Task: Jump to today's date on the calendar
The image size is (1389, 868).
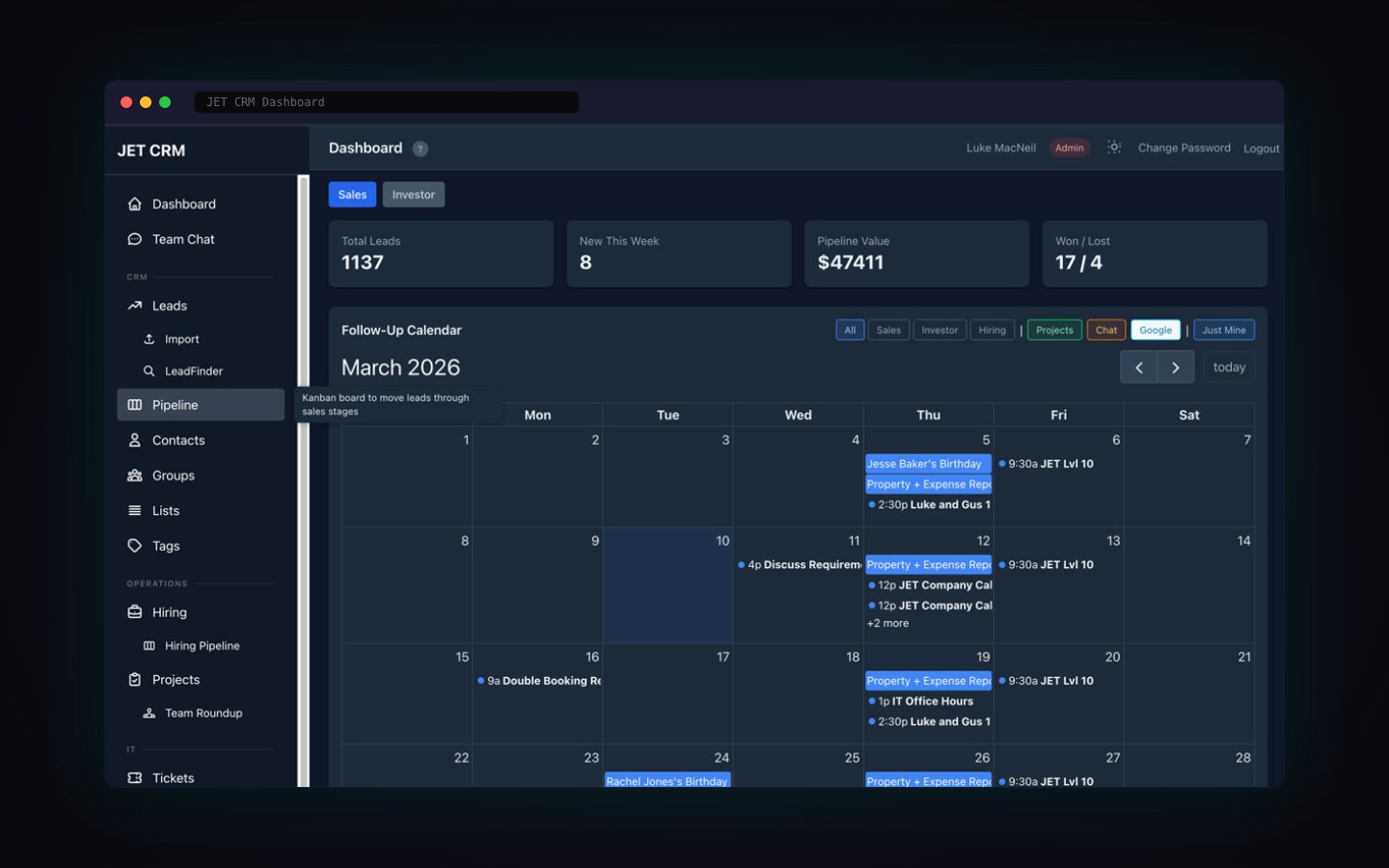Action: click(x=1229, y=366)
